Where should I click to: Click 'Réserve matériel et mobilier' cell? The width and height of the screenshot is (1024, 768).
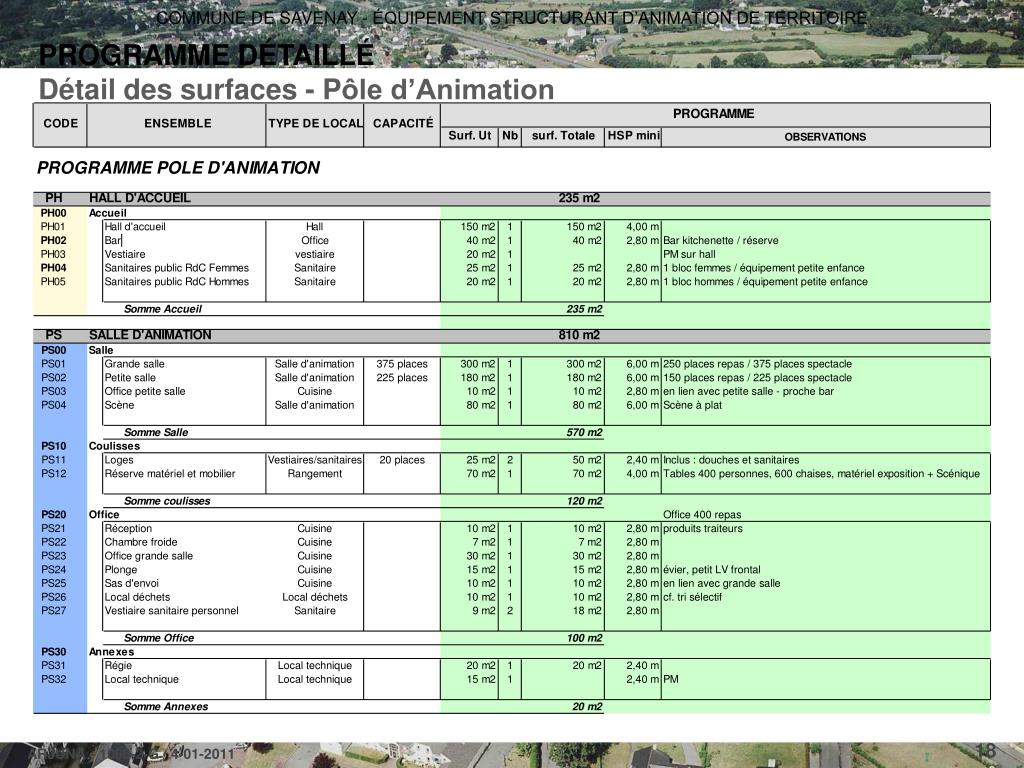tap(170, 473)
